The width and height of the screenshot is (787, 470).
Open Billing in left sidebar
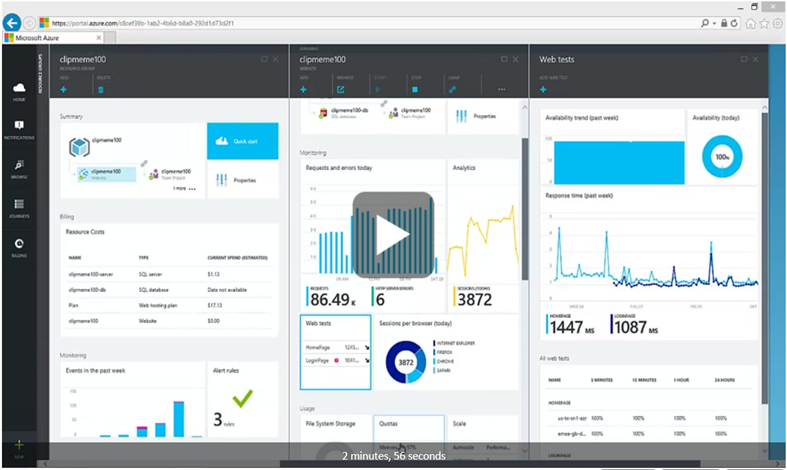click(19, 248)
